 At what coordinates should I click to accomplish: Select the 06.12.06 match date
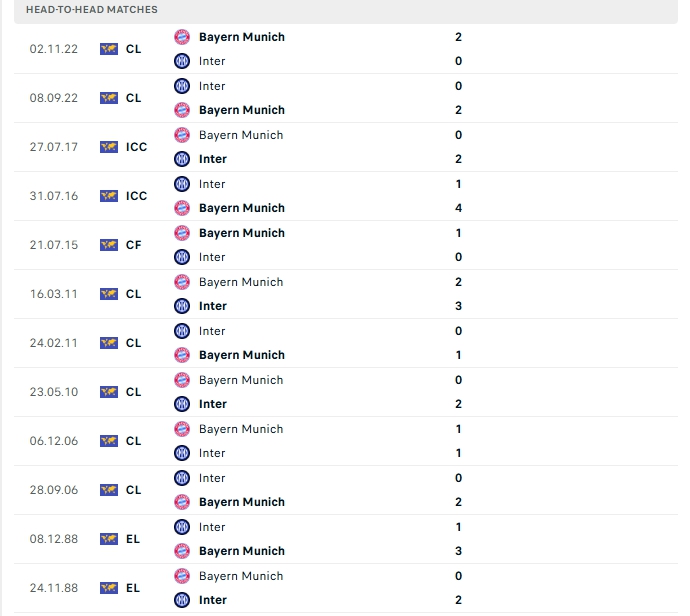pos(54,441)
